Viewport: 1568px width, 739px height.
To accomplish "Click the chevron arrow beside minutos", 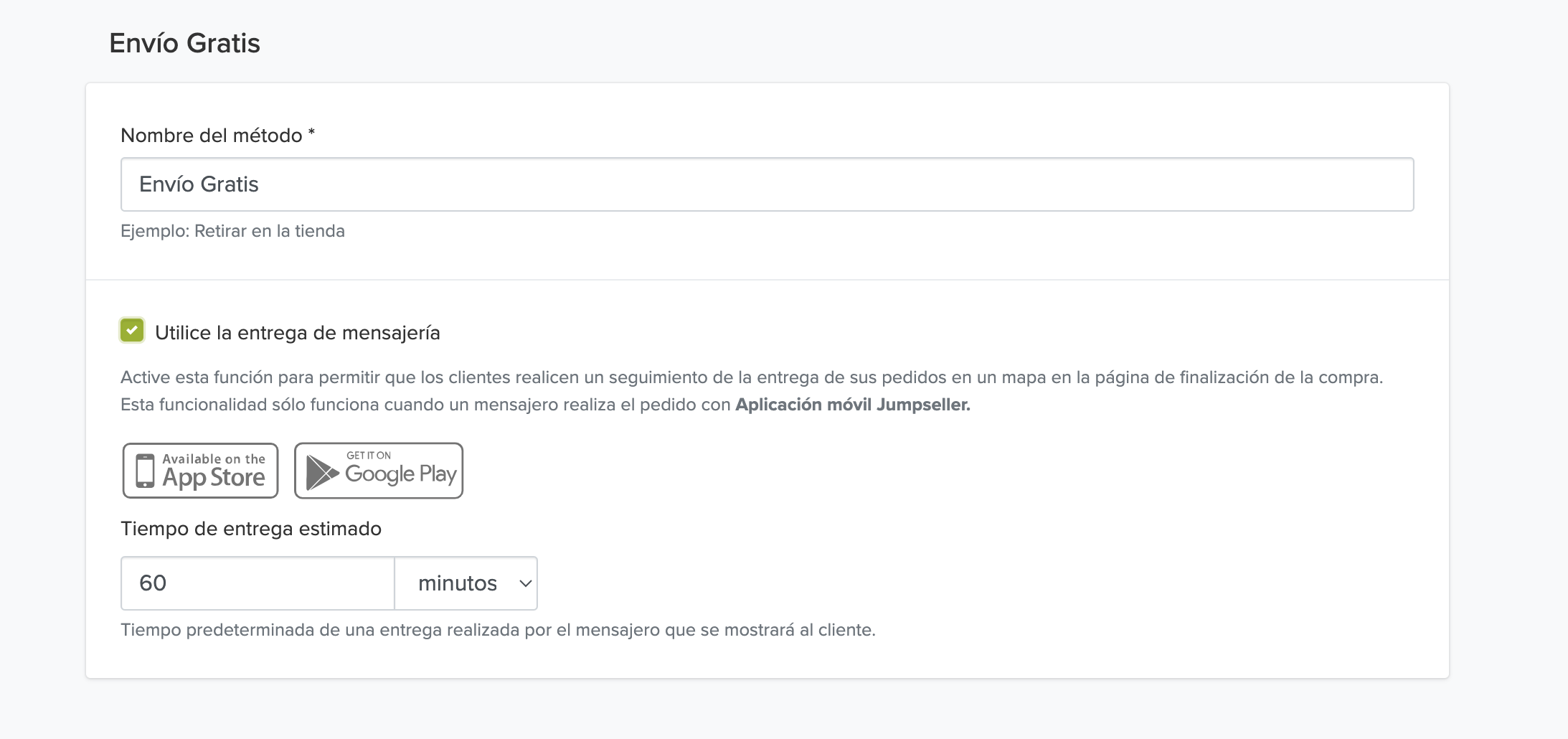I will [x=525, y=583].
